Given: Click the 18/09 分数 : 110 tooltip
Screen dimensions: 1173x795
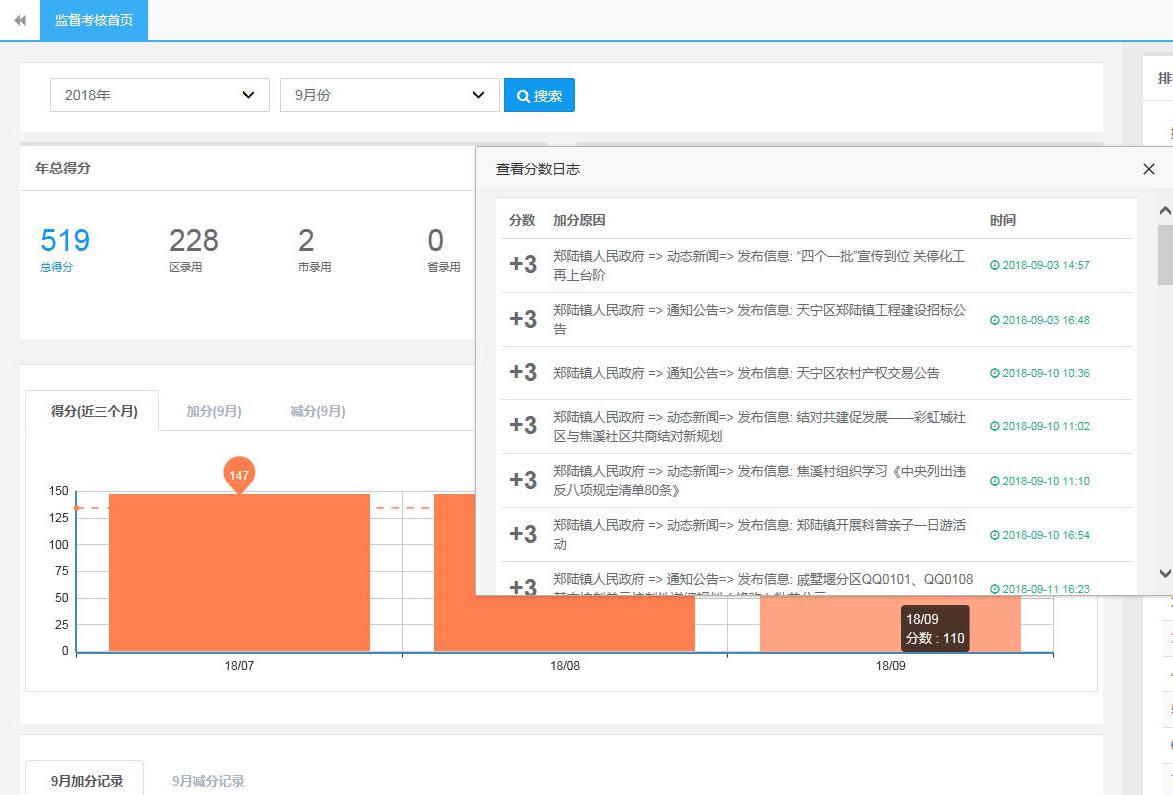Looking at the screenshot, I should (x=935, y=629).
